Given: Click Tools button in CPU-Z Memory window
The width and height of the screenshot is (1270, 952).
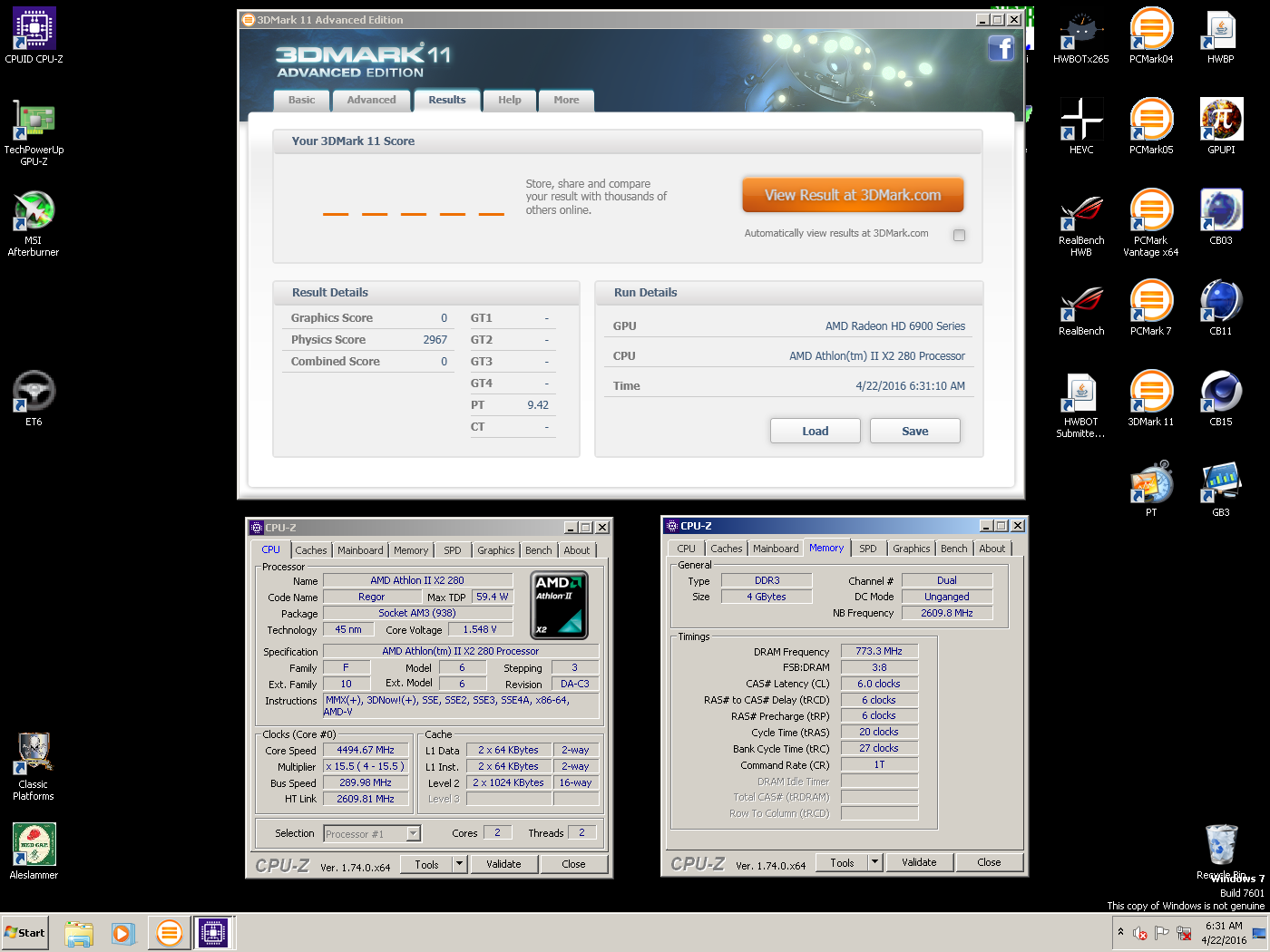Looking at the screenshot, I should (843, 862).
